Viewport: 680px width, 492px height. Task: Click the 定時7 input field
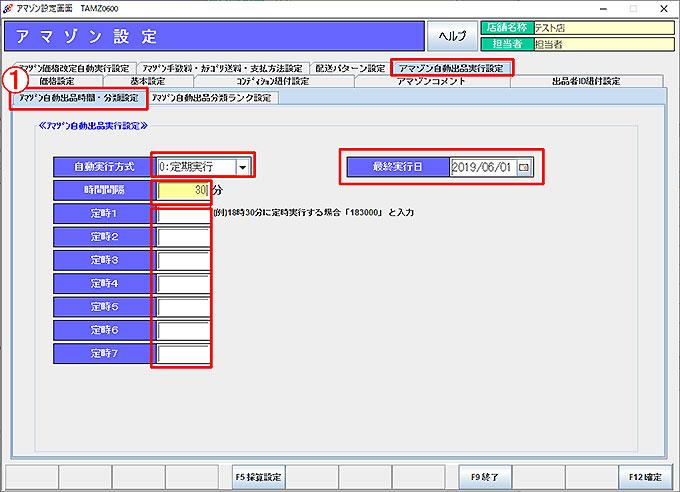[182, 353]
